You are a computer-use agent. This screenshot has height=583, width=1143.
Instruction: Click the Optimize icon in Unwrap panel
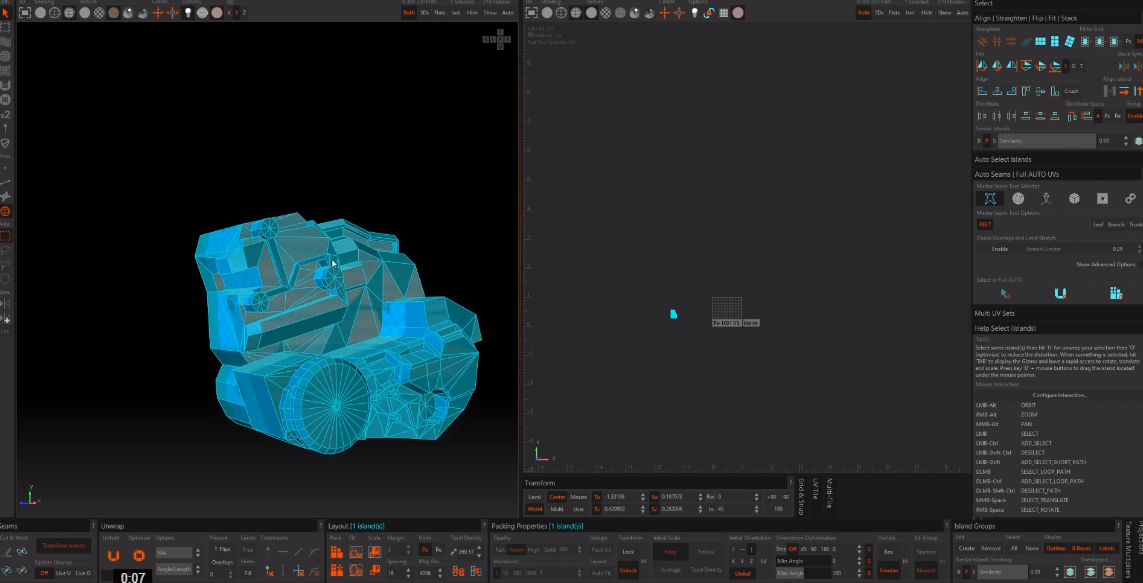point(139,555)
